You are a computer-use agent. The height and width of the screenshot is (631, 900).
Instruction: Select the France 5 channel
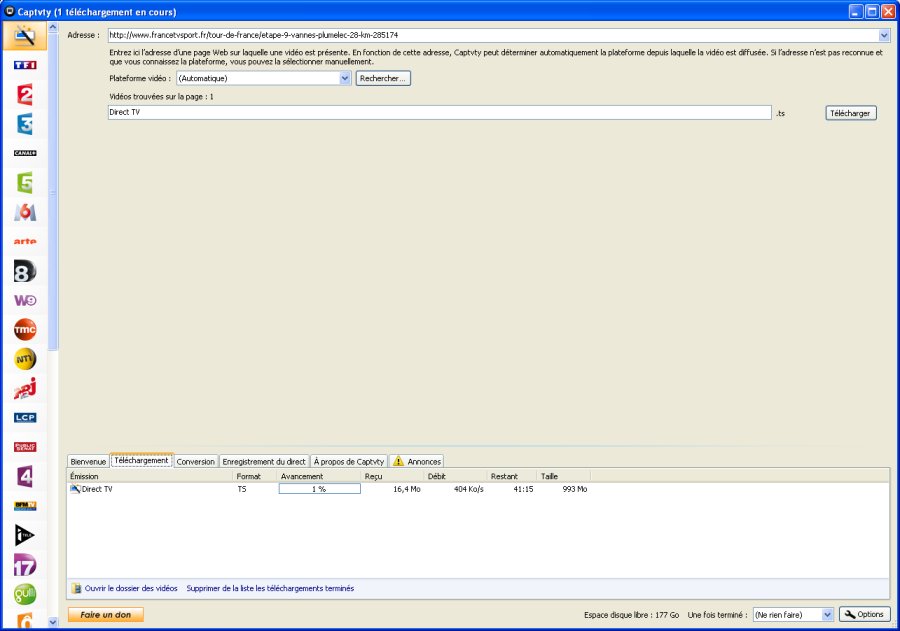click(25, 183)
